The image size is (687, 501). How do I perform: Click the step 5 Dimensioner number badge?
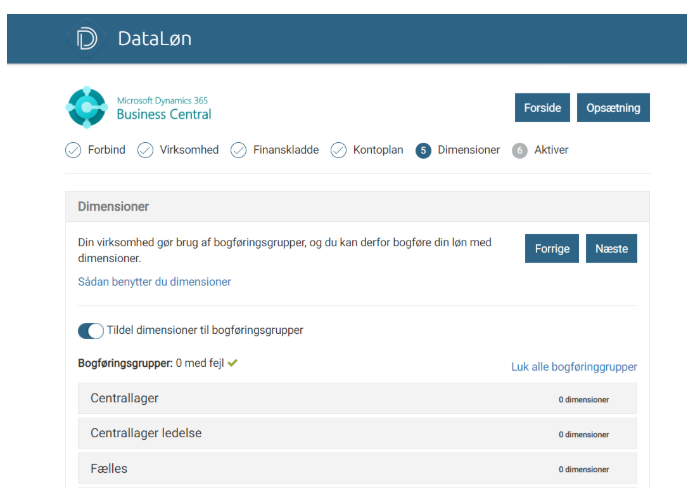[423, 150]
